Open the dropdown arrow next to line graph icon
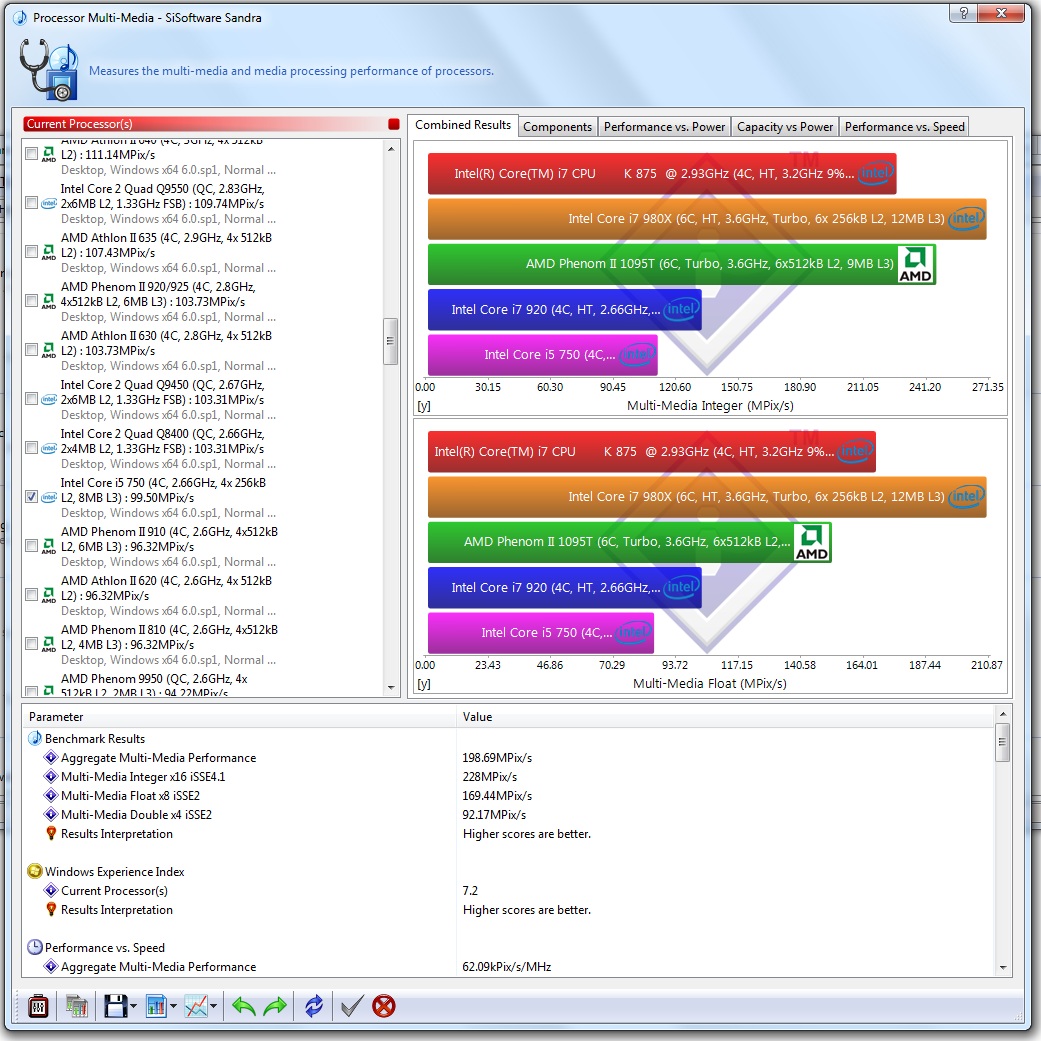This screenshot has width=1041, height=1041. [x=213, y=1006]
